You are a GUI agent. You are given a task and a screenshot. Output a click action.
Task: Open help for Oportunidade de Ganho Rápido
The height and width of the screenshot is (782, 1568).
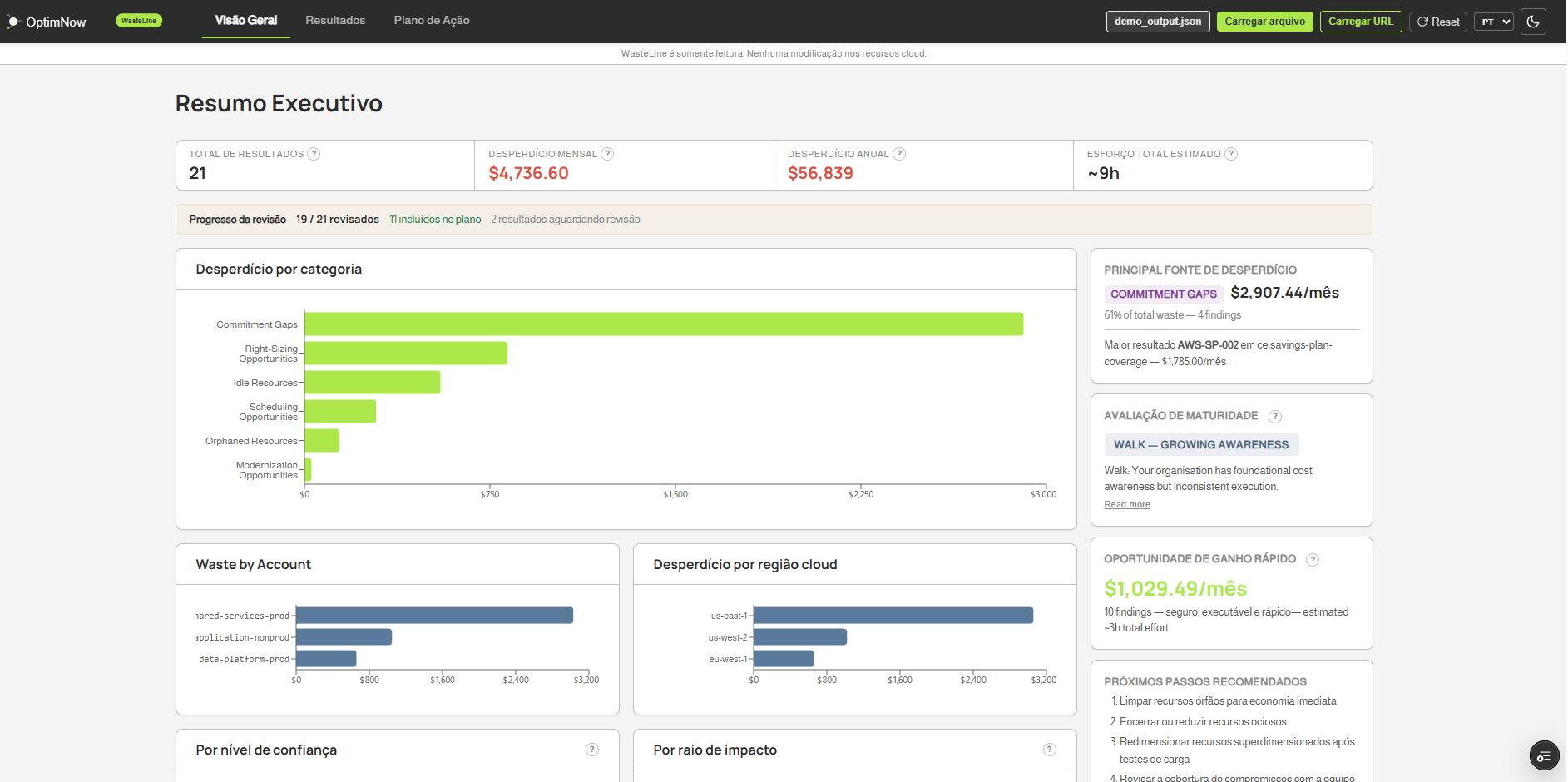(x=1312, y=560)
